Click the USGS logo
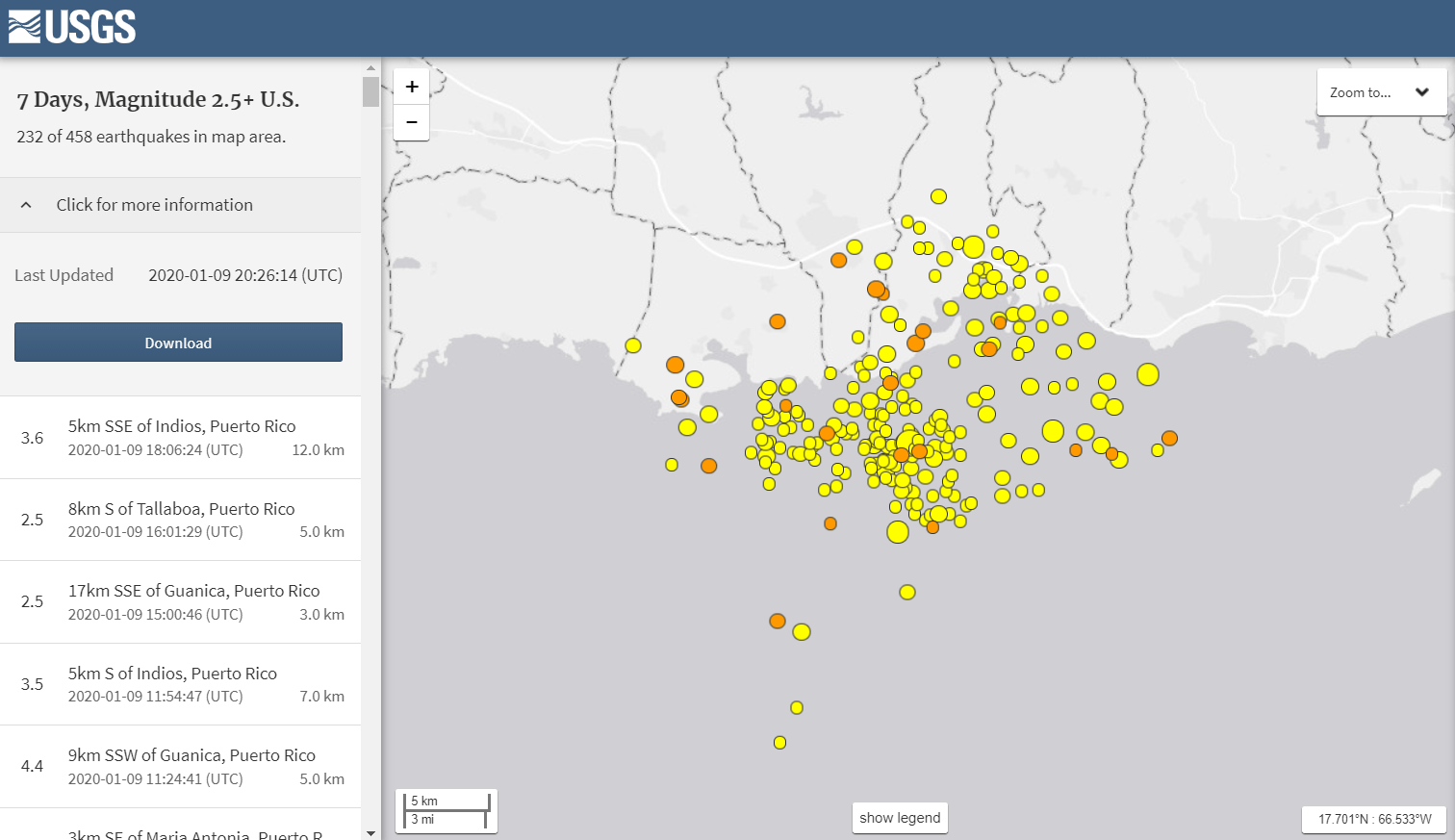Screen dimensions: 1455x840 point(72,27)
